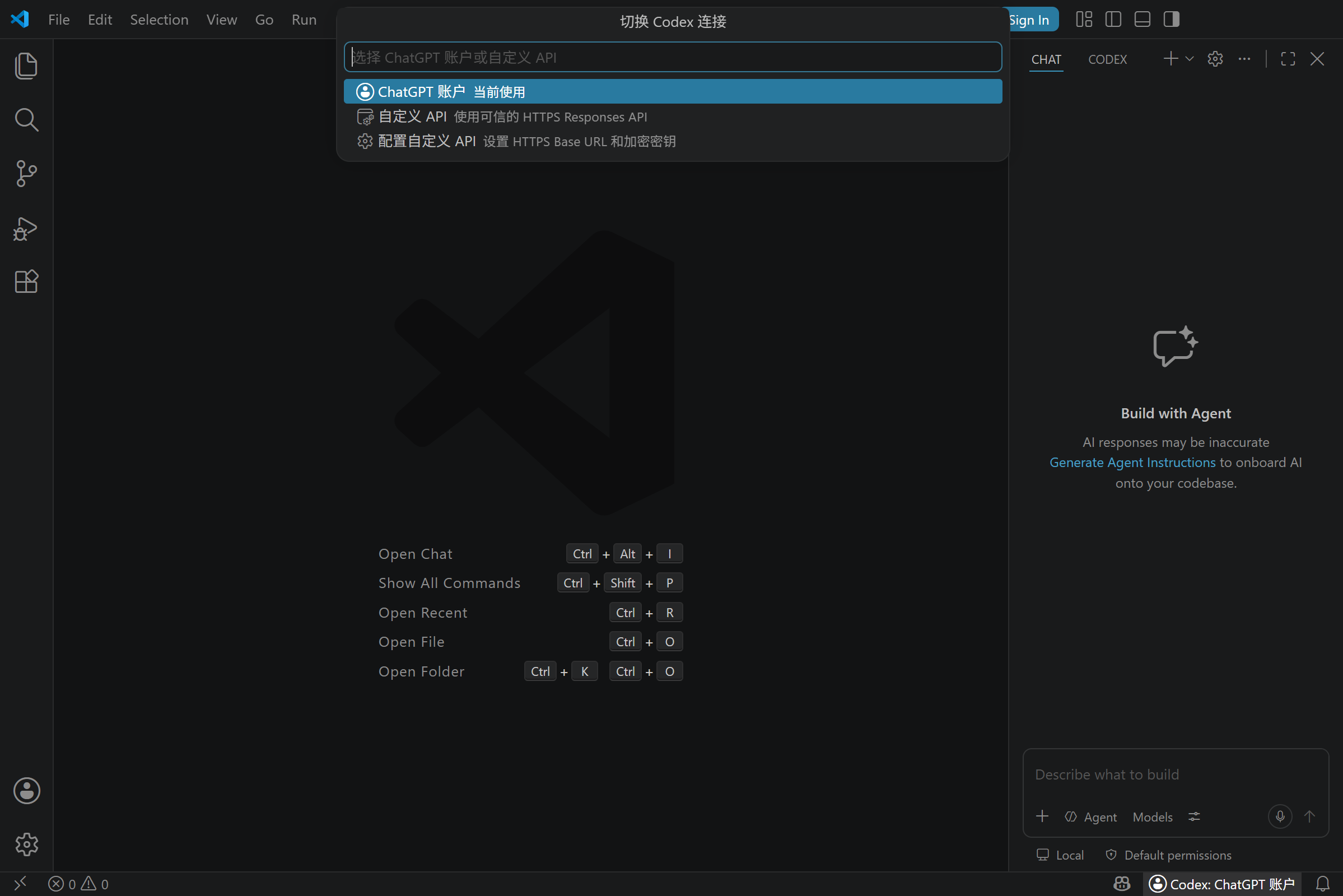
Task: Open chat settings gear icon
Action: coord(1215,59)
